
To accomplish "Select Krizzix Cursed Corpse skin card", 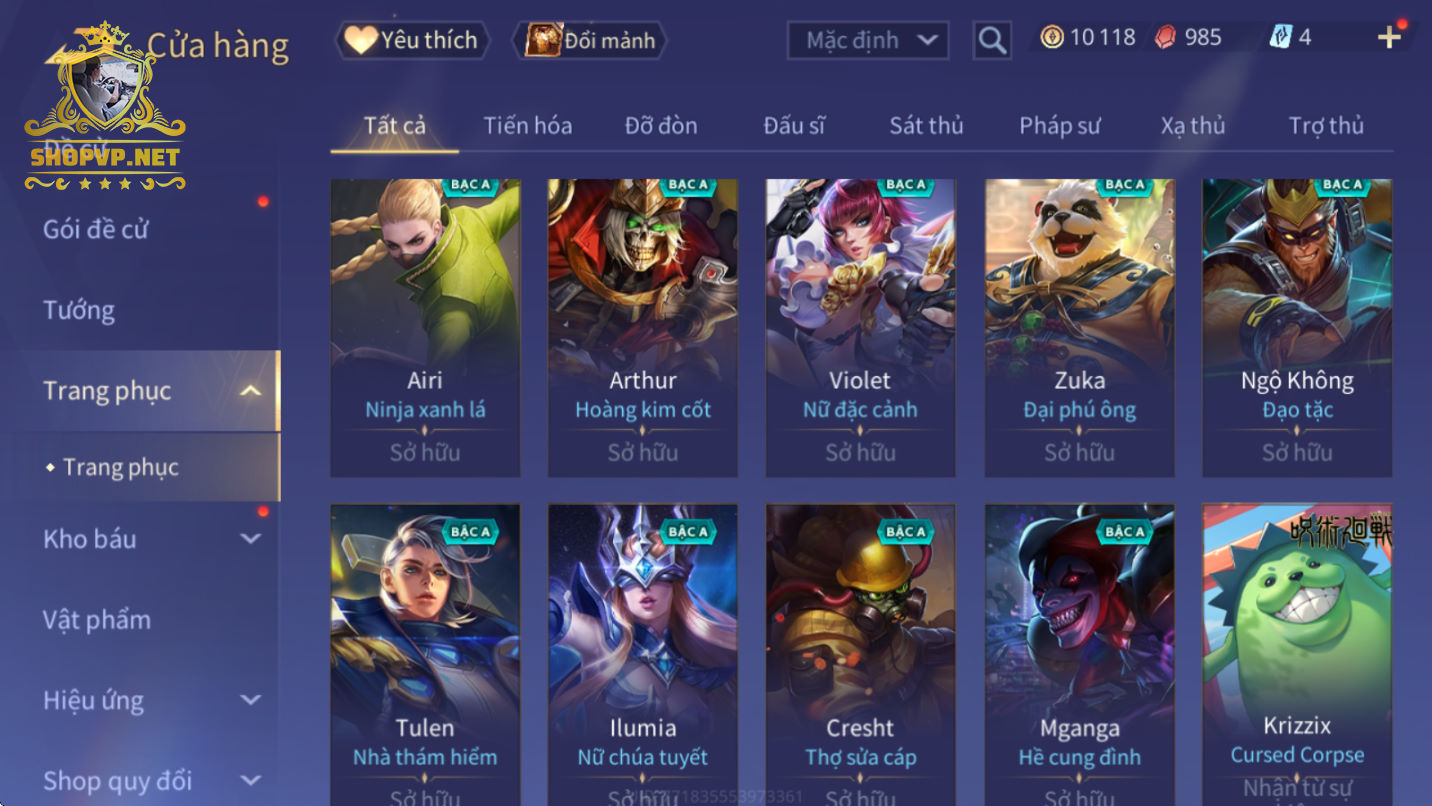I will (1297, 655).
